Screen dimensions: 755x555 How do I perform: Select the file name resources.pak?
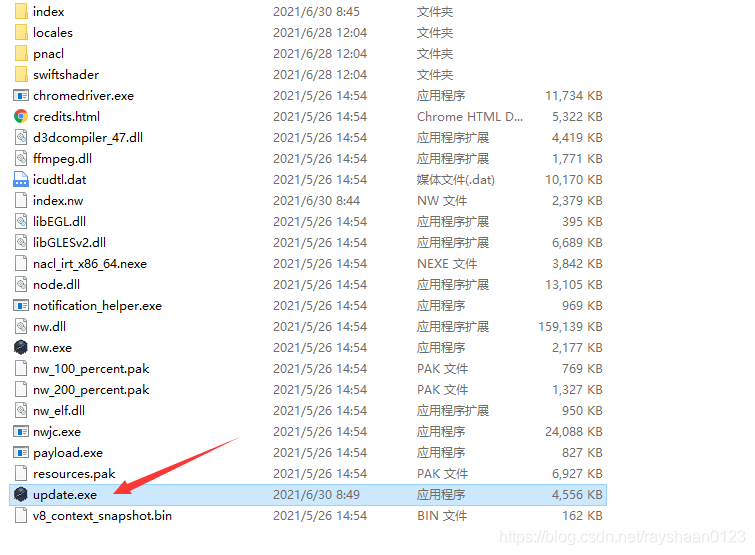coord(74,474)
